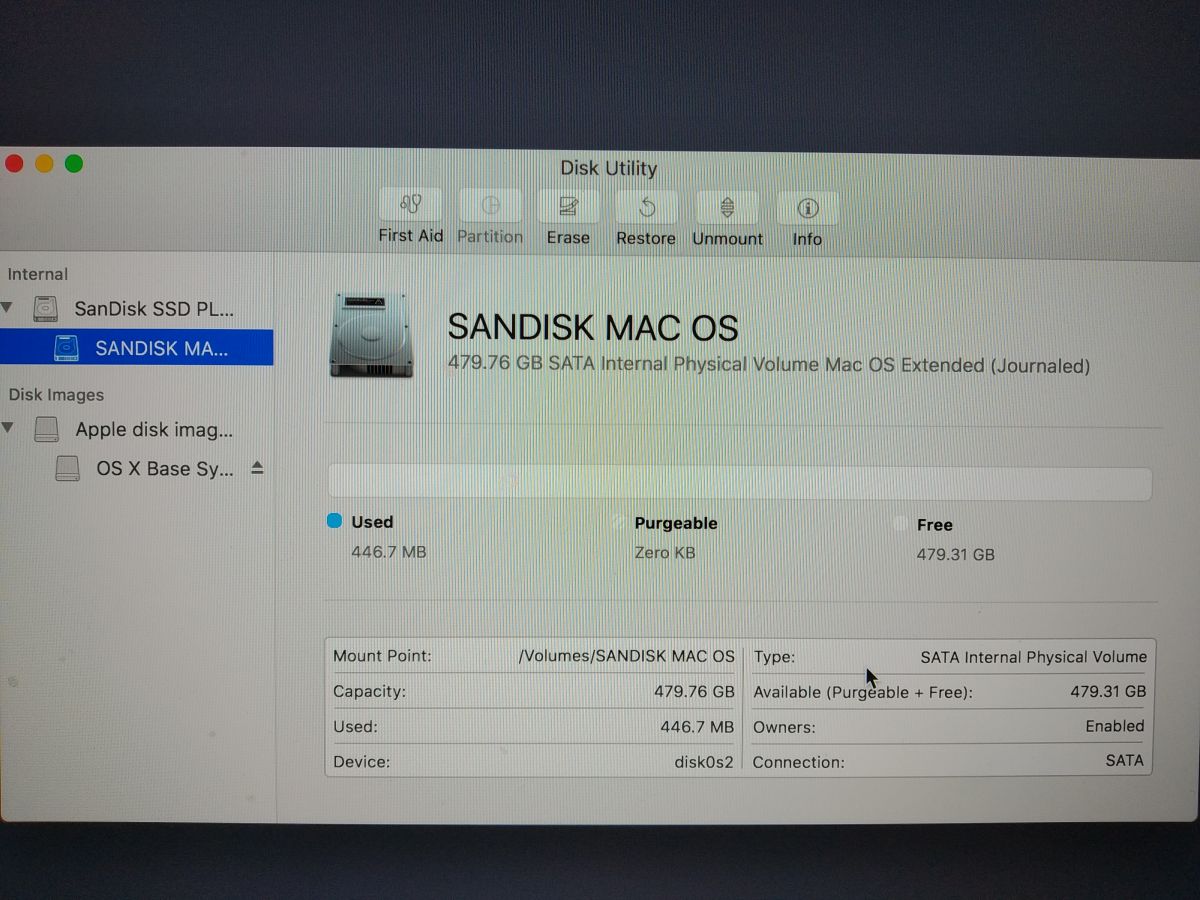Select the Apple disk imag... entry

136,429
